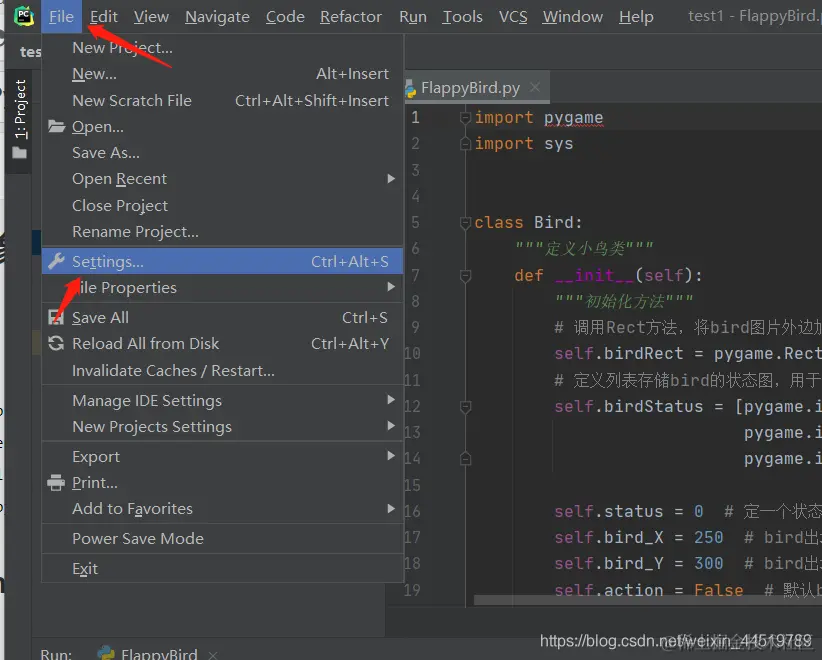Choose Open... in File menu

coord(222,126)
